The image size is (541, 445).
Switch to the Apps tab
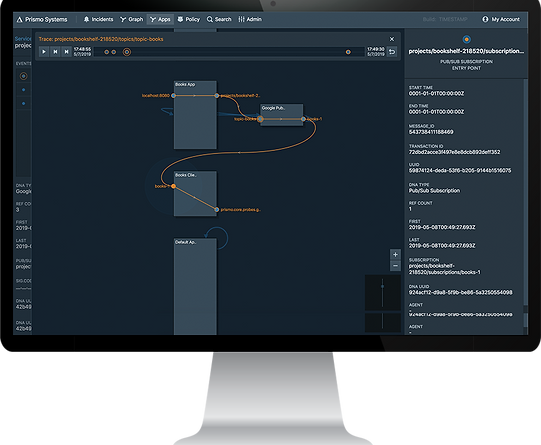(160, 19)
